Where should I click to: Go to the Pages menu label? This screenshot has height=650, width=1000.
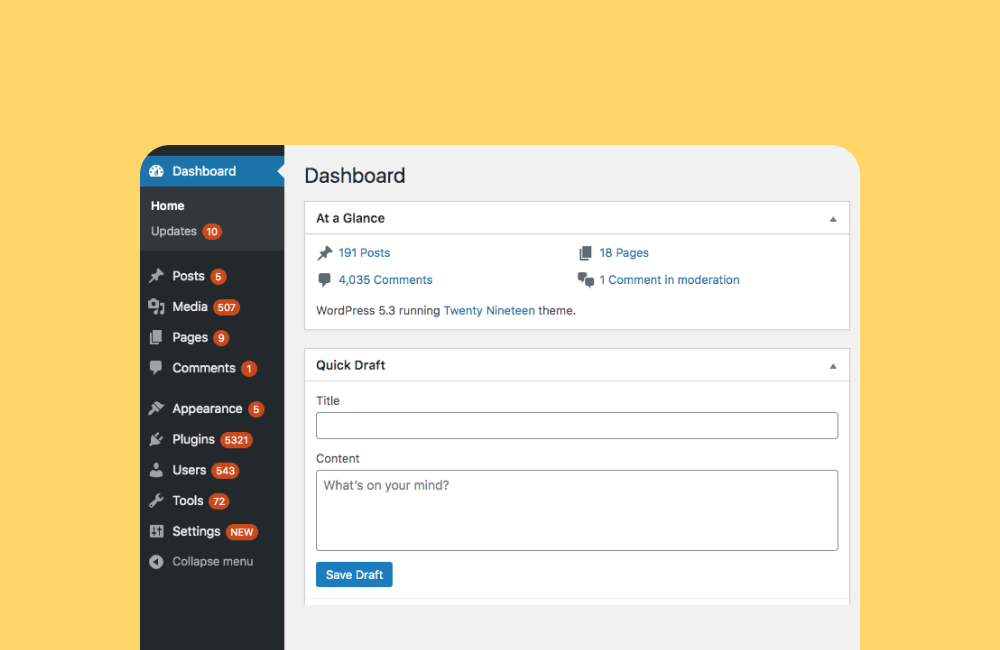pyautogui.click(x=190, y=337)
